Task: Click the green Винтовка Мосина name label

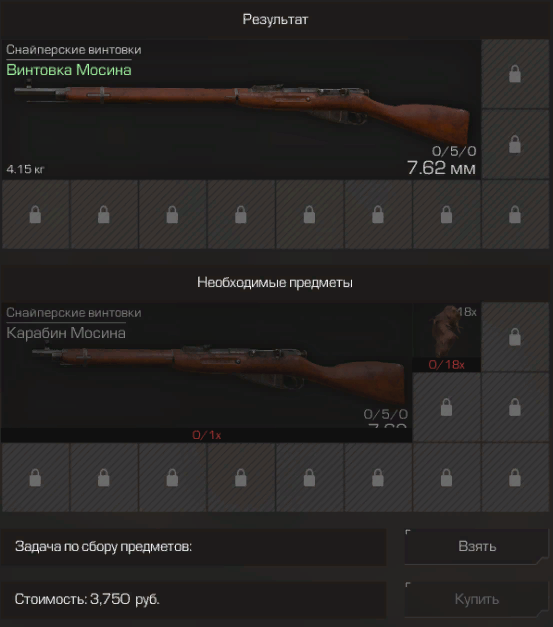Action: 69,70
